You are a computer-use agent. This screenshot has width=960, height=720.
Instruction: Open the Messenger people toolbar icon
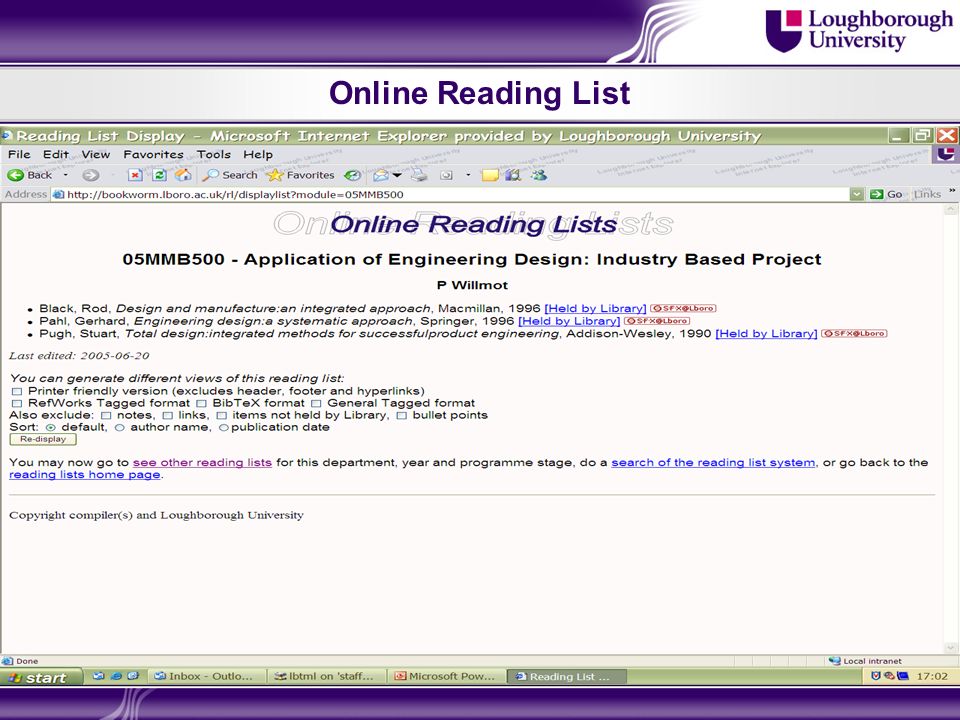[x=539, y=175]
